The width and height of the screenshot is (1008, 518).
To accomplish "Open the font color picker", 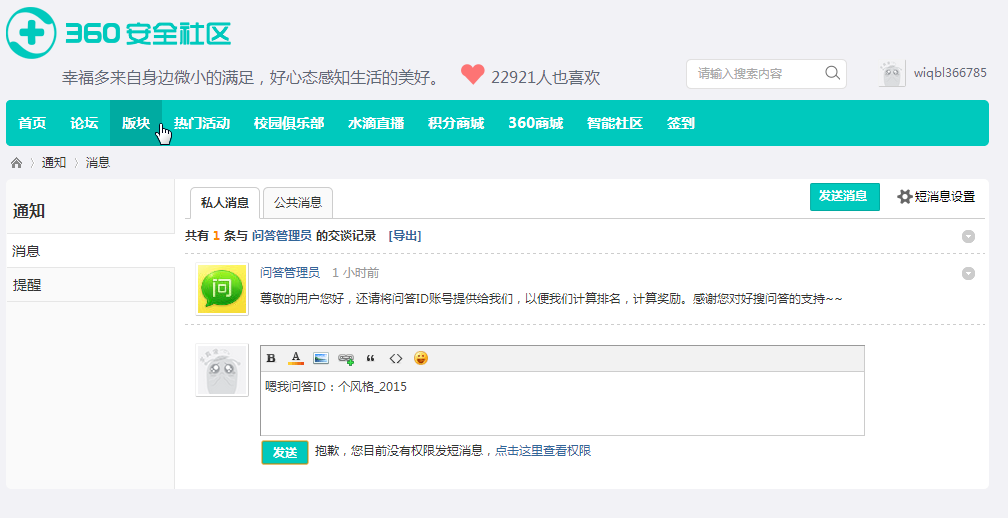I will [296, 358].
